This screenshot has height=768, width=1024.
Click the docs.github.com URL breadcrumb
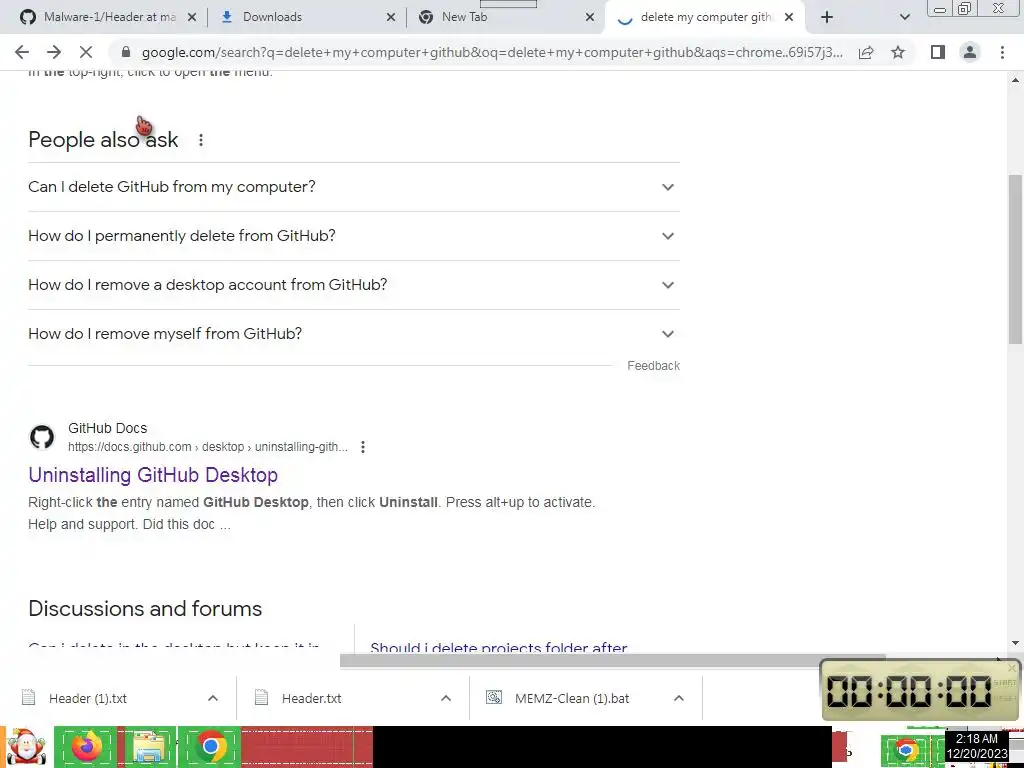(208, 447)
